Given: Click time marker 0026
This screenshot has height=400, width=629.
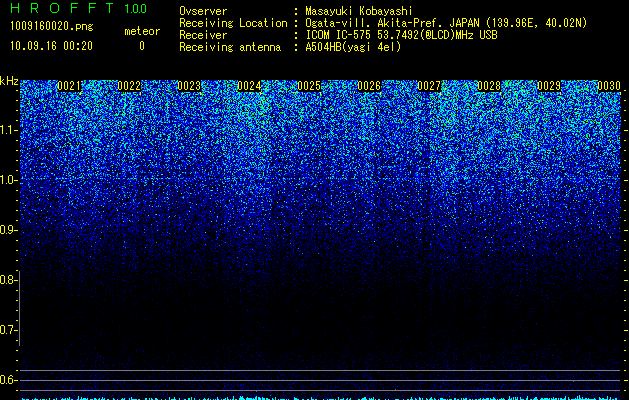Looking at the screenshot, I should click(369, 86).
